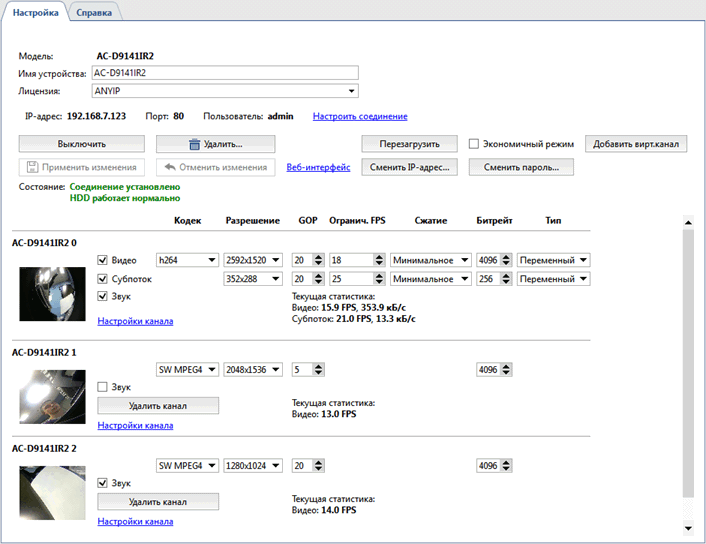Select the Настройка tab
Screen dimensions: 706x544
[35, 12]
